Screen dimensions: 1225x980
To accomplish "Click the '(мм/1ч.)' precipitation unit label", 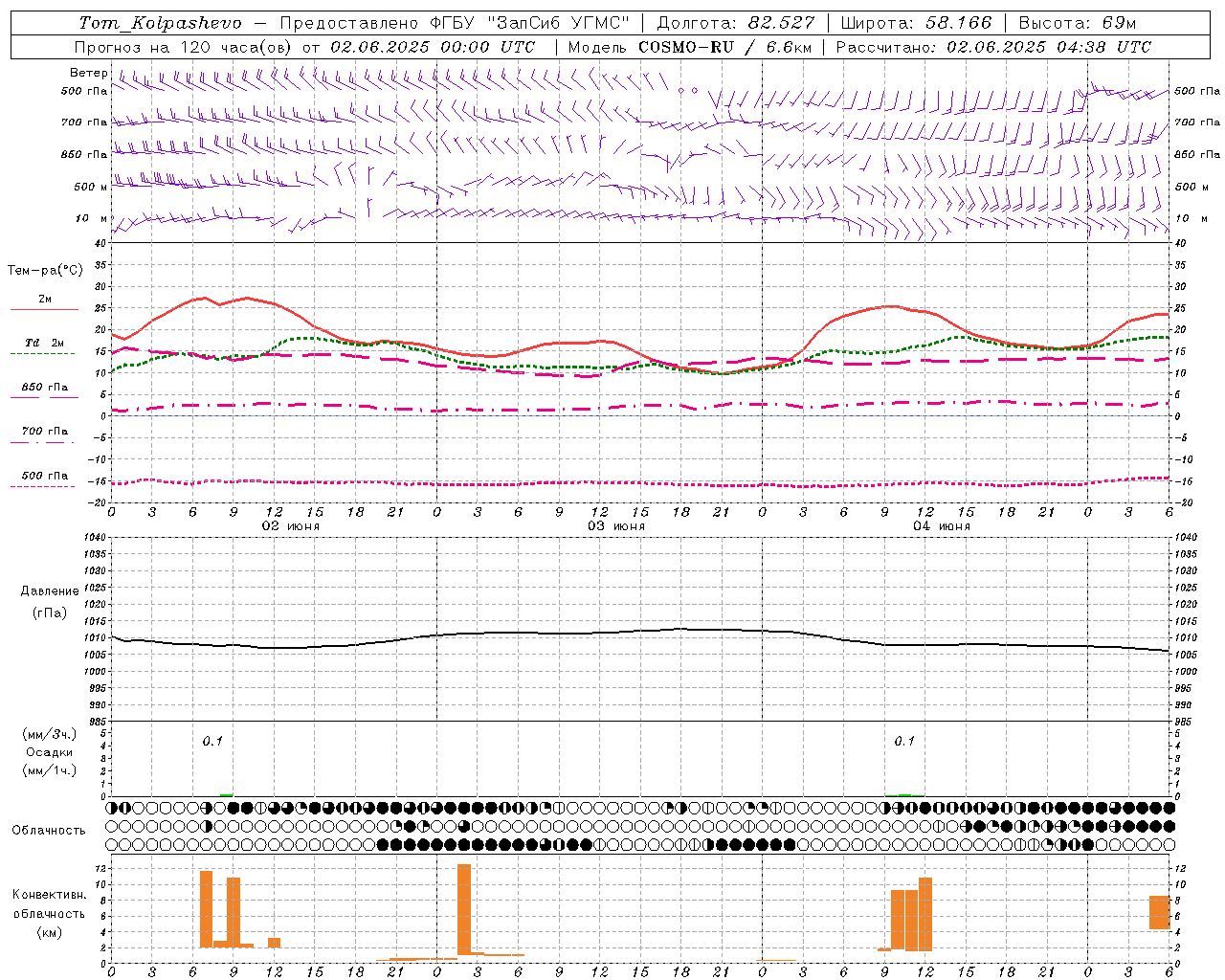I will 50,770.
